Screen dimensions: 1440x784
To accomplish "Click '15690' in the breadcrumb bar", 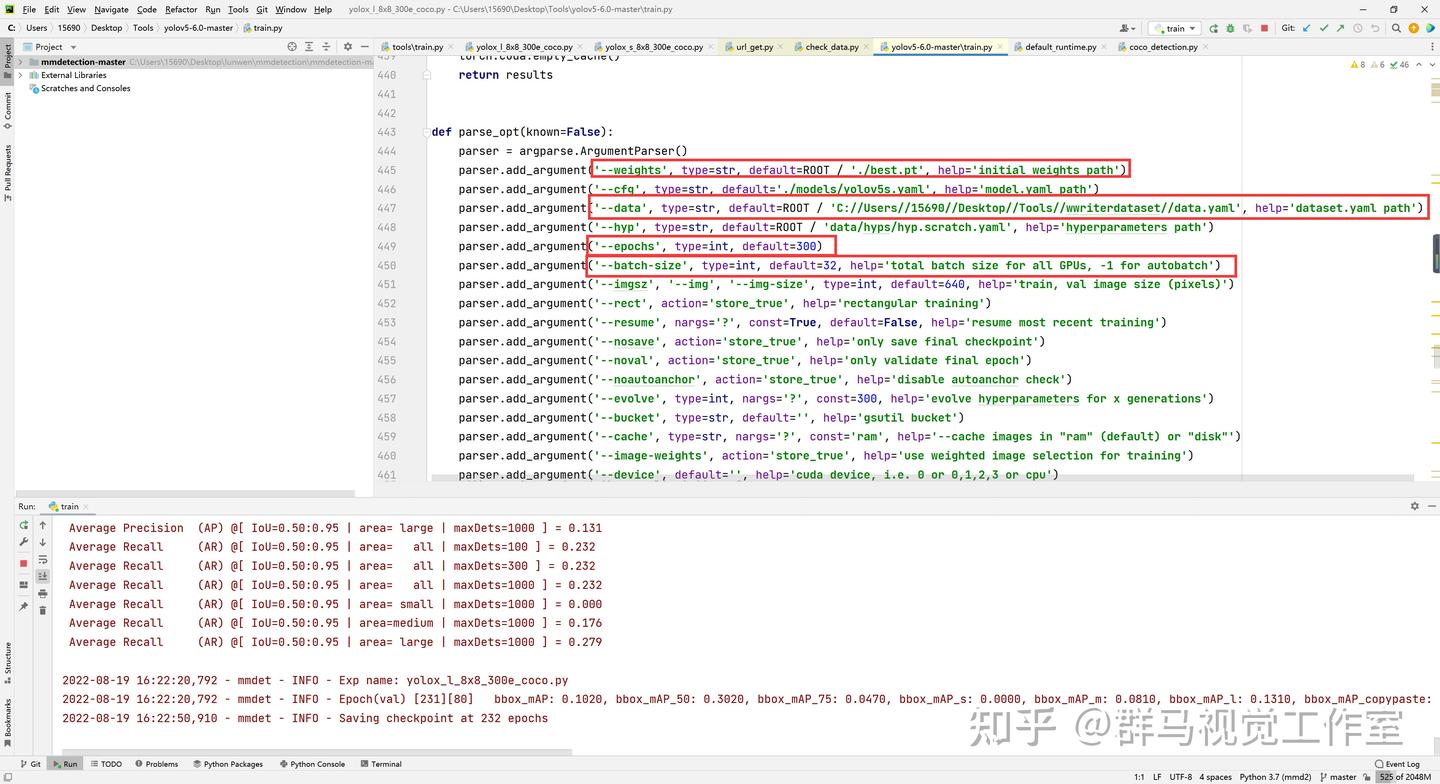I will 67,28.
